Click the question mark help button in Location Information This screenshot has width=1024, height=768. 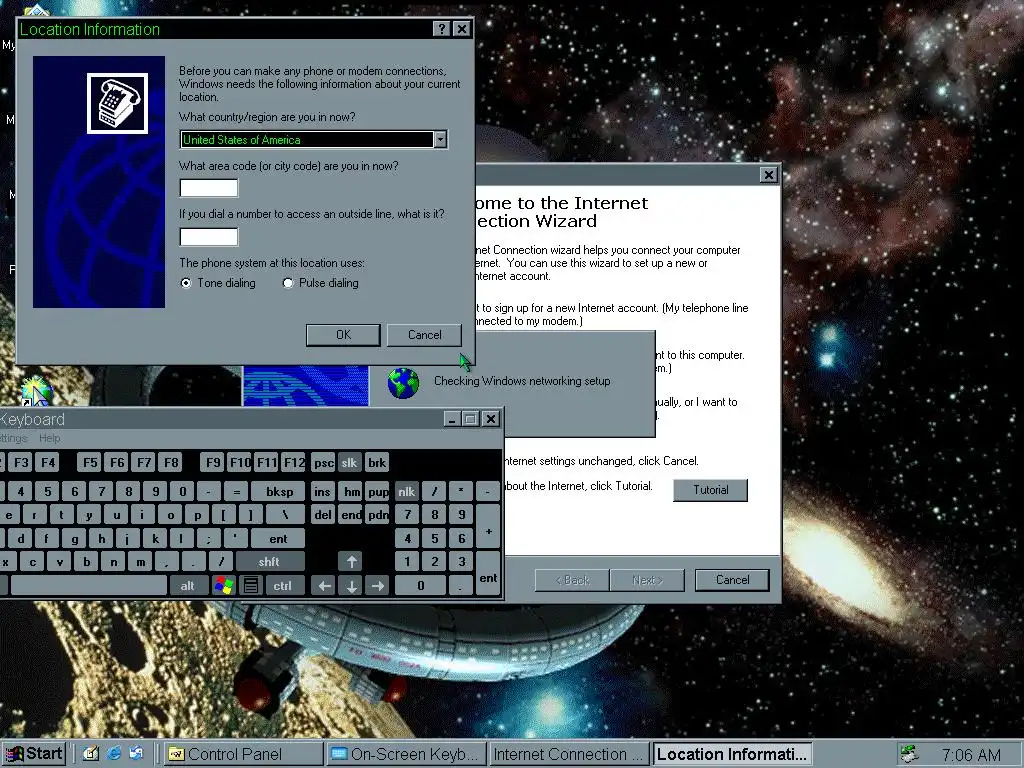[x=441, y=29]
